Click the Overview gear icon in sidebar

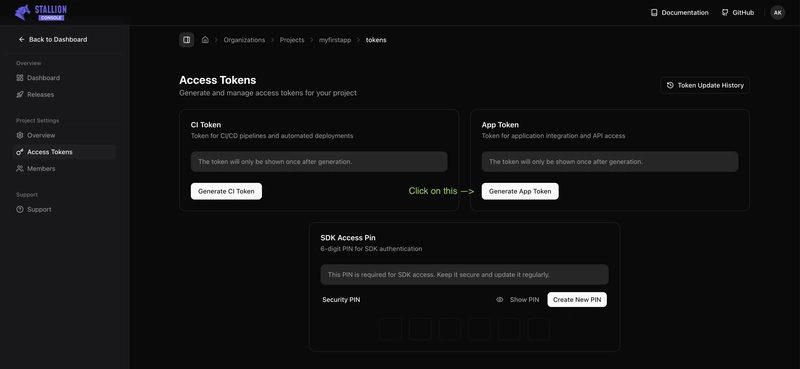click(20, 135)
